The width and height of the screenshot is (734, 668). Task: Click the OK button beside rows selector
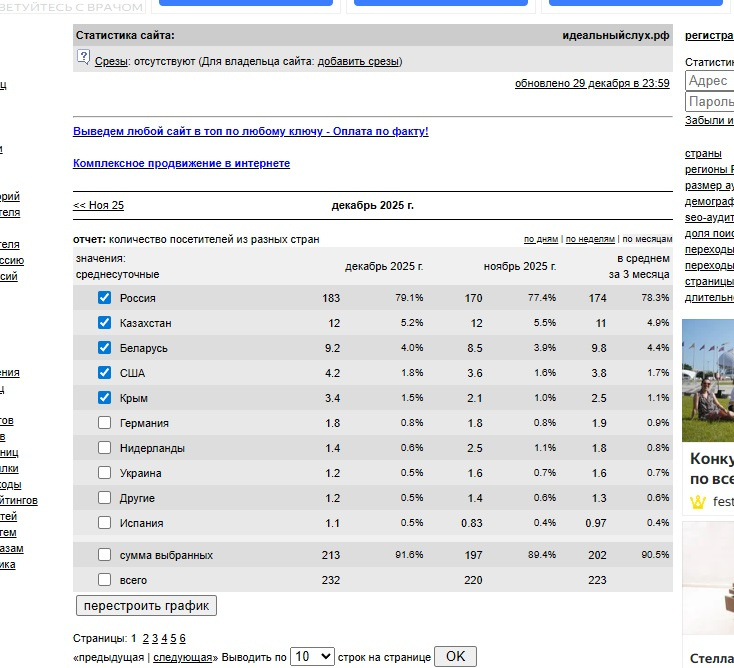[455, 656]
